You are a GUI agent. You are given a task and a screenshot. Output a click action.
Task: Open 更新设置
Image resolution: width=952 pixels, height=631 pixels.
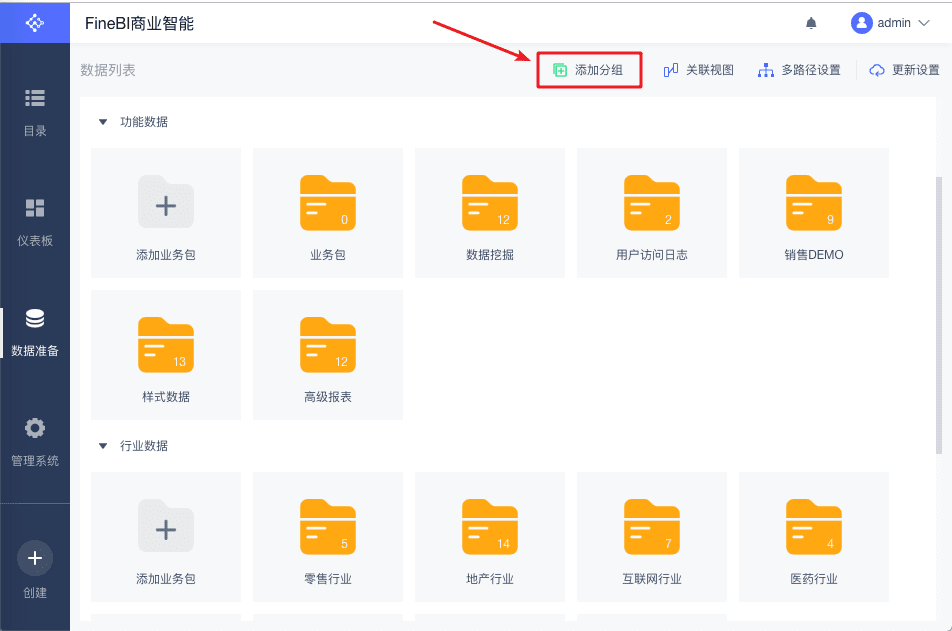tap(904, 70)
